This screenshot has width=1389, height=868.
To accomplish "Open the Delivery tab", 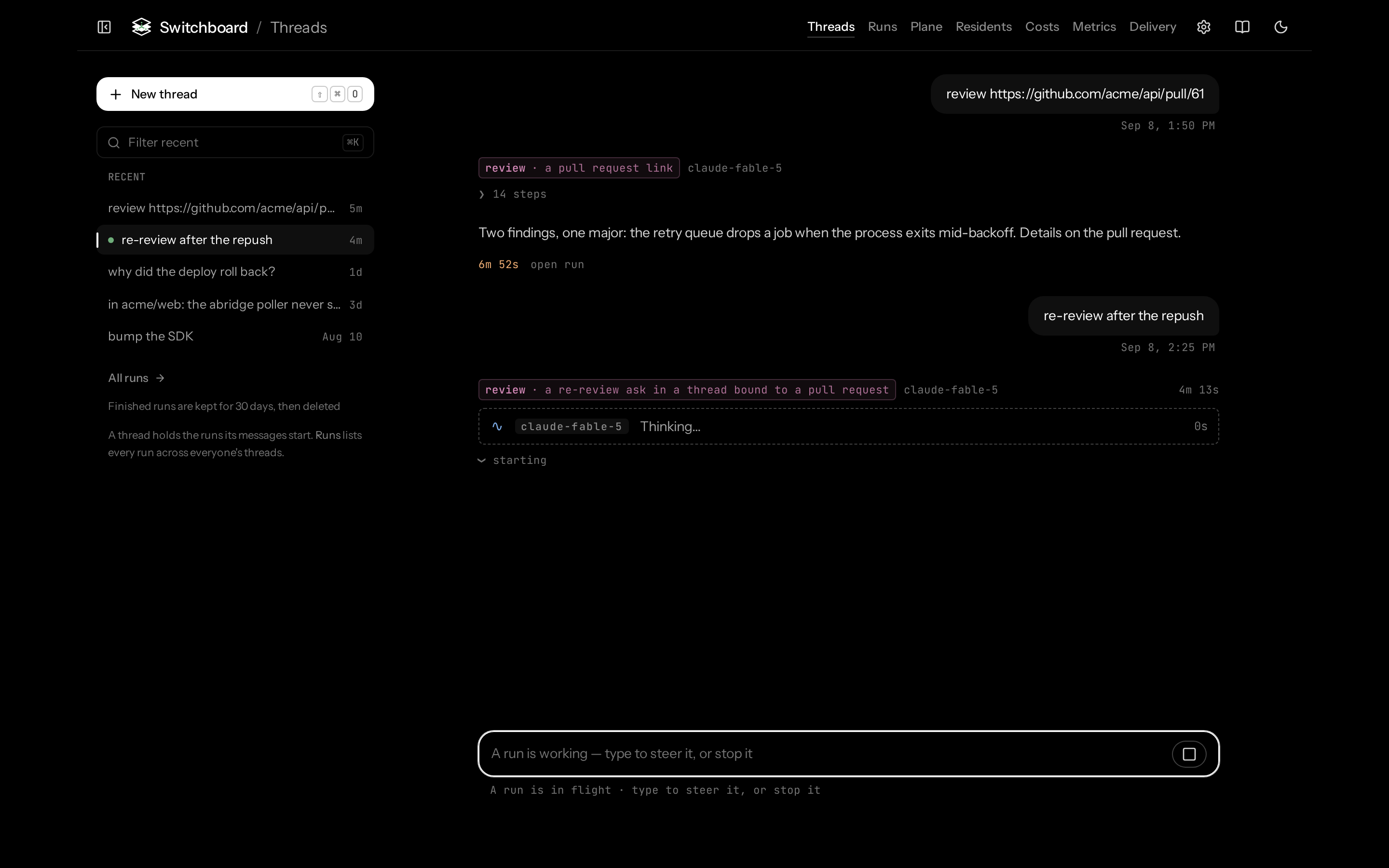I will [x=1153, y=27].
